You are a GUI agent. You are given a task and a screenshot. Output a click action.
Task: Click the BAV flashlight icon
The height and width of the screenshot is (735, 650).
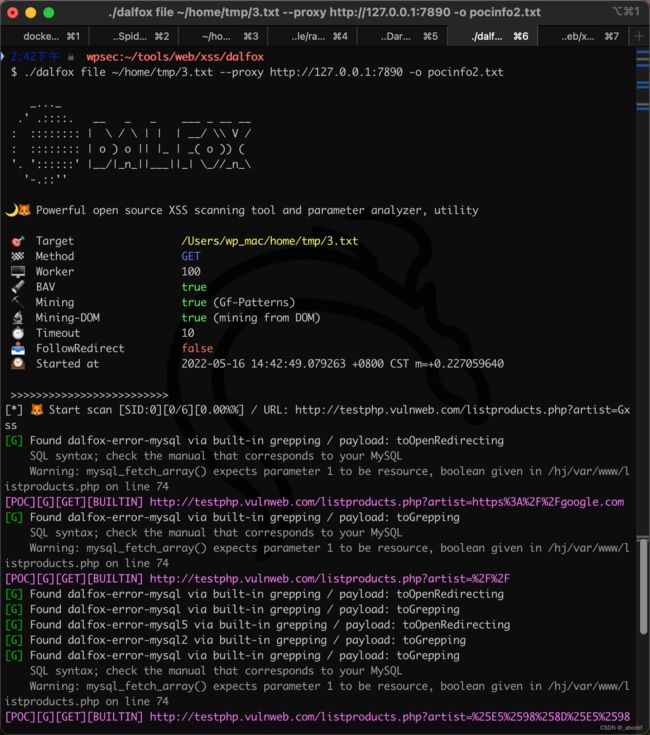pyautogui.click(x=18, y=287)
